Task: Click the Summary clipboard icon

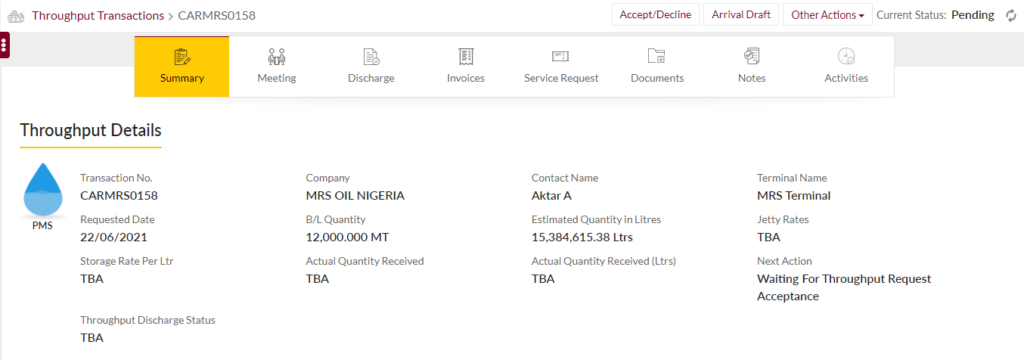Action: pyautogui.click(x=182, y=57)
